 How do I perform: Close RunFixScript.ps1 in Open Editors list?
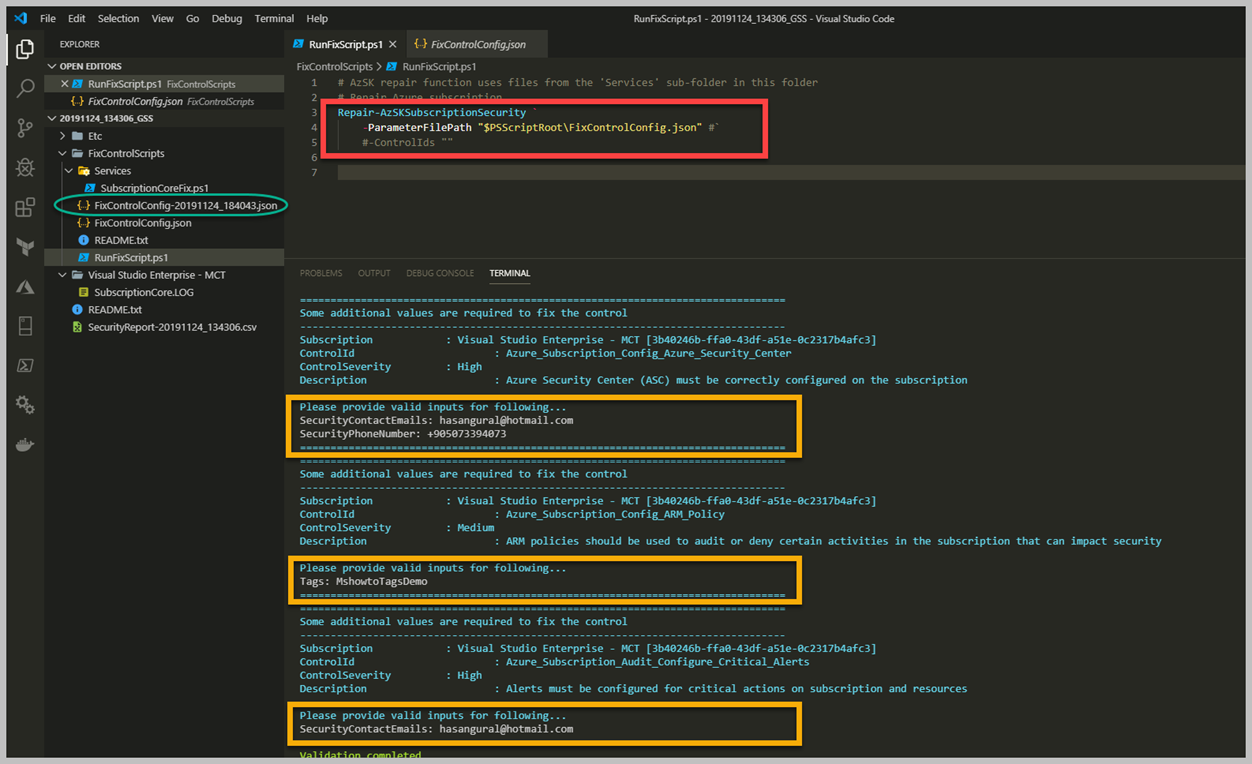(x=65, y=84)
